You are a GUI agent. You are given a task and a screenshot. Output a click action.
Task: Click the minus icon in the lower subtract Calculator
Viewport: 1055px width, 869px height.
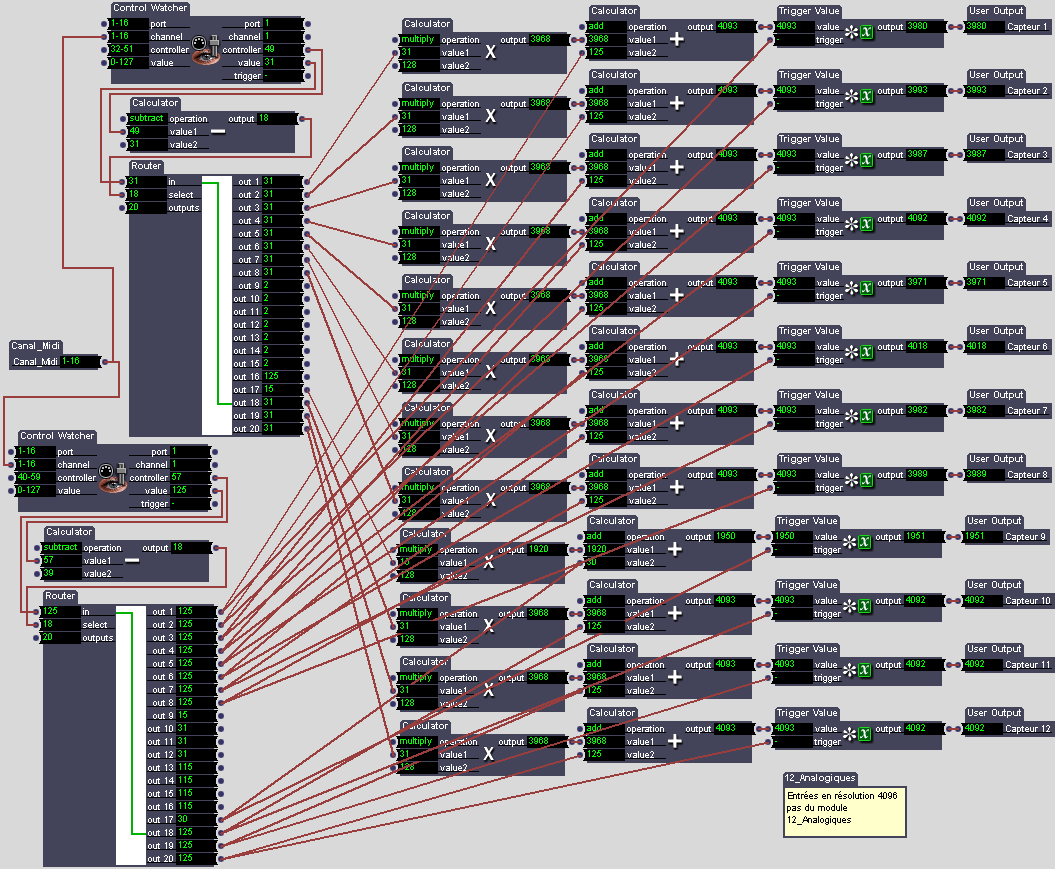click(131, 560)
